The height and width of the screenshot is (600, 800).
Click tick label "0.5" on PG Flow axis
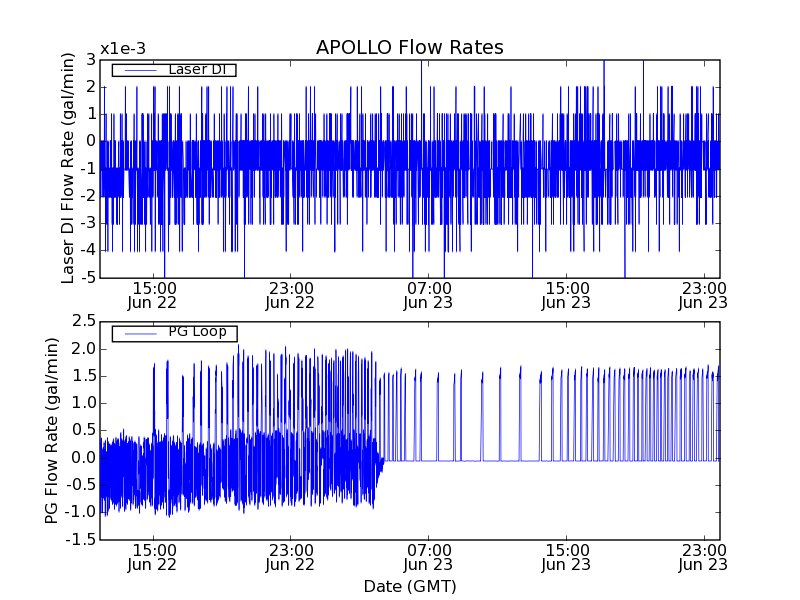coord(84,430)
